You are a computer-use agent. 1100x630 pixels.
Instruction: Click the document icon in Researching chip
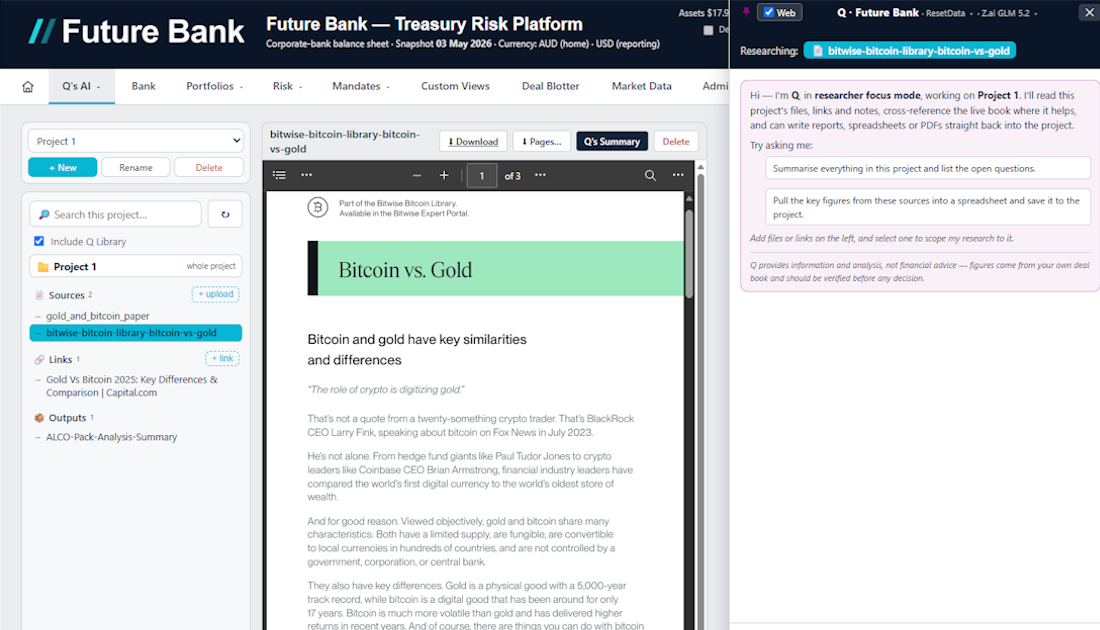coord(817,51)
